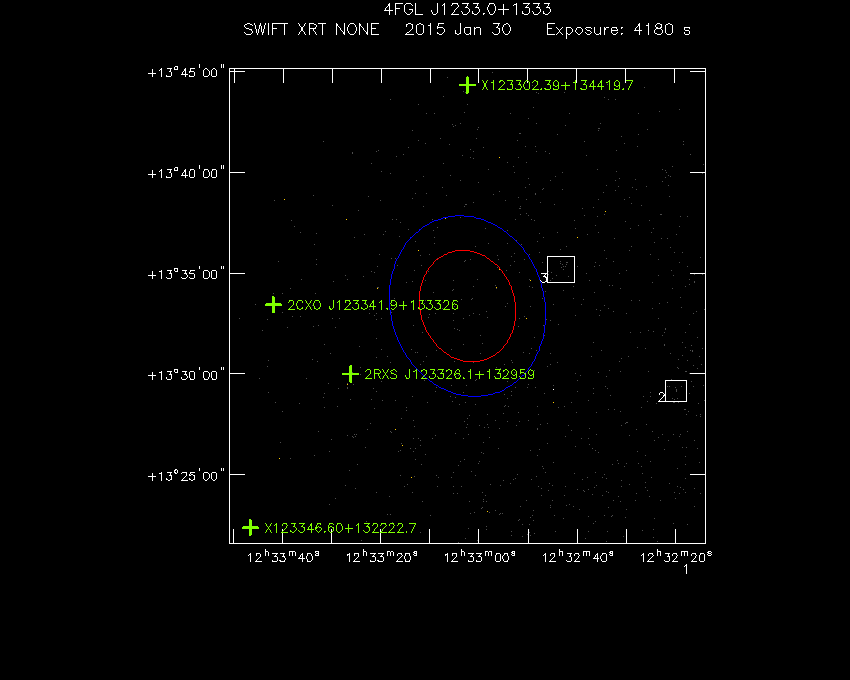
Task: Click the green cross marker for 2RXS J123326.1+132959
Action: point(350,374)
